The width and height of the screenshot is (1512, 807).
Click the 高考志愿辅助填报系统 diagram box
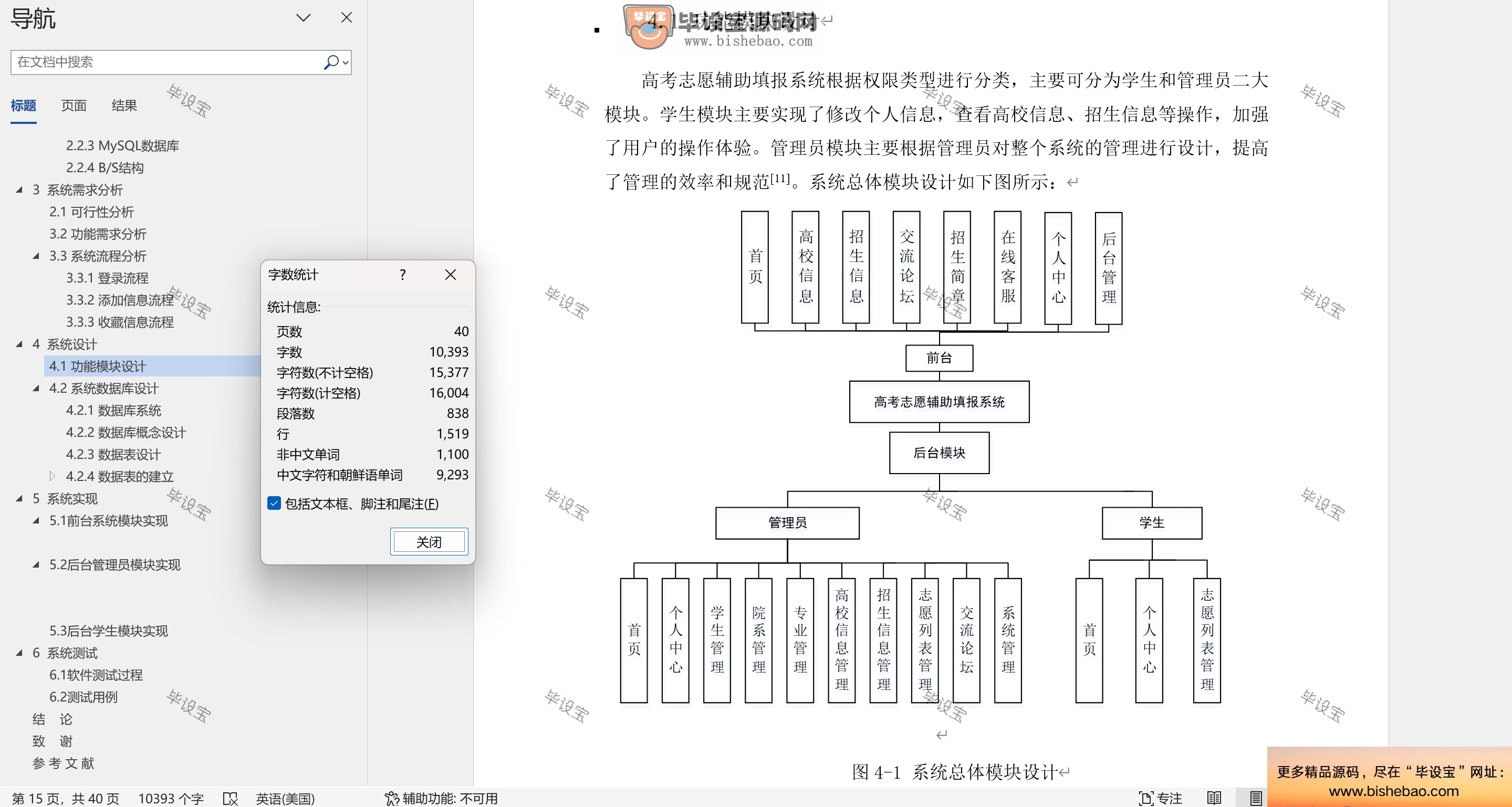(939, 402)
